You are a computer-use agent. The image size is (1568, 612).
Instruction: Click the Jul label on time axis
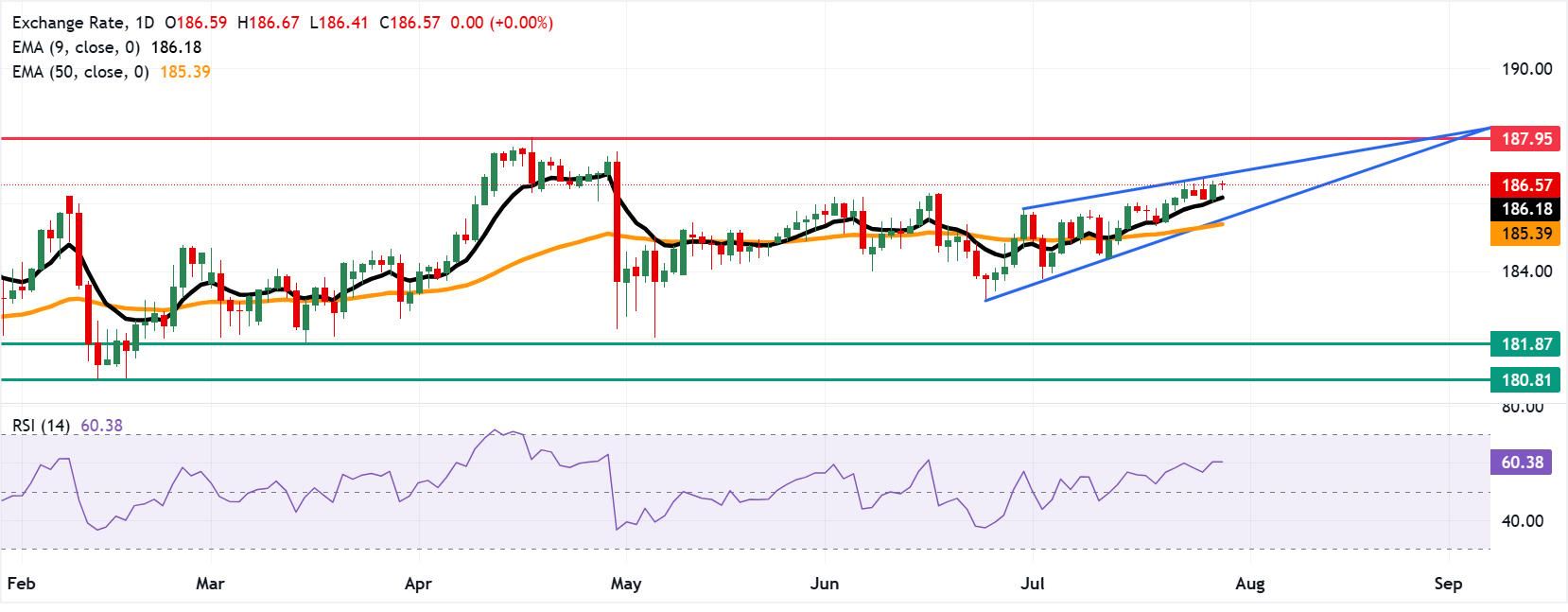[1033, 584]
